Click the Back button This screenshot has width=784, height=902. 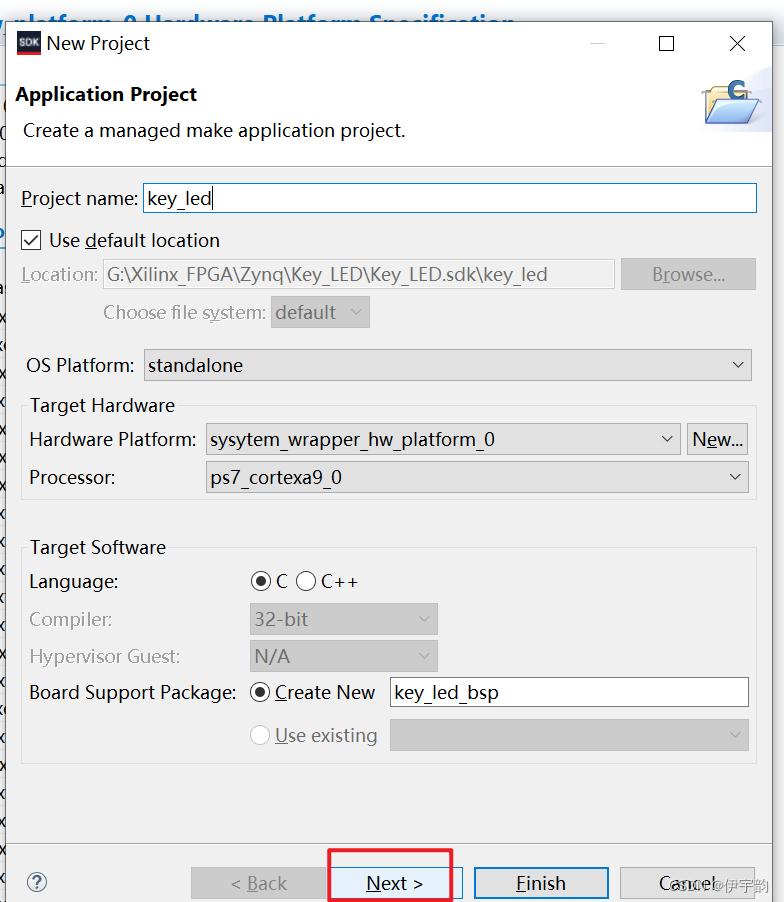(258, 883)
